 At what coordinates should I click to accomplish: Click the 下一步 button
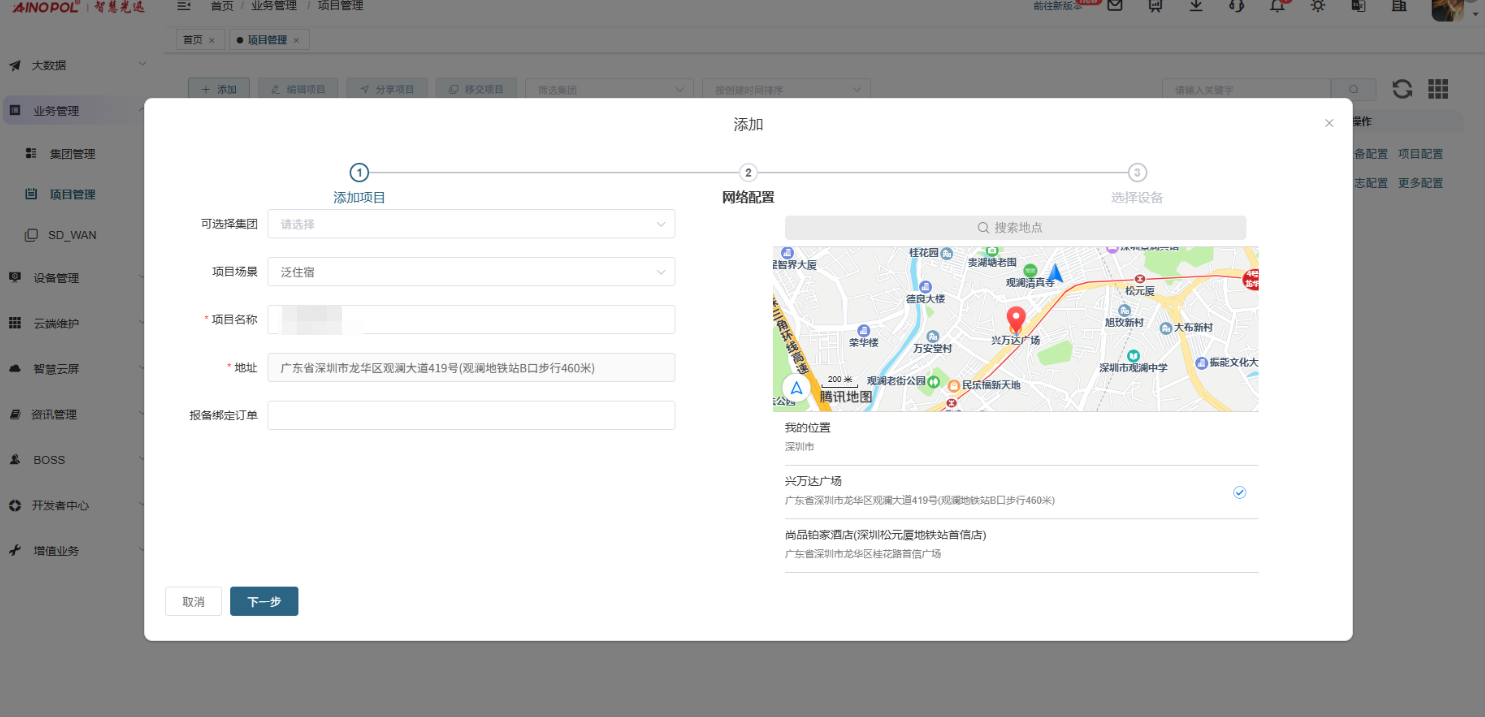click(x=264, y=602)
